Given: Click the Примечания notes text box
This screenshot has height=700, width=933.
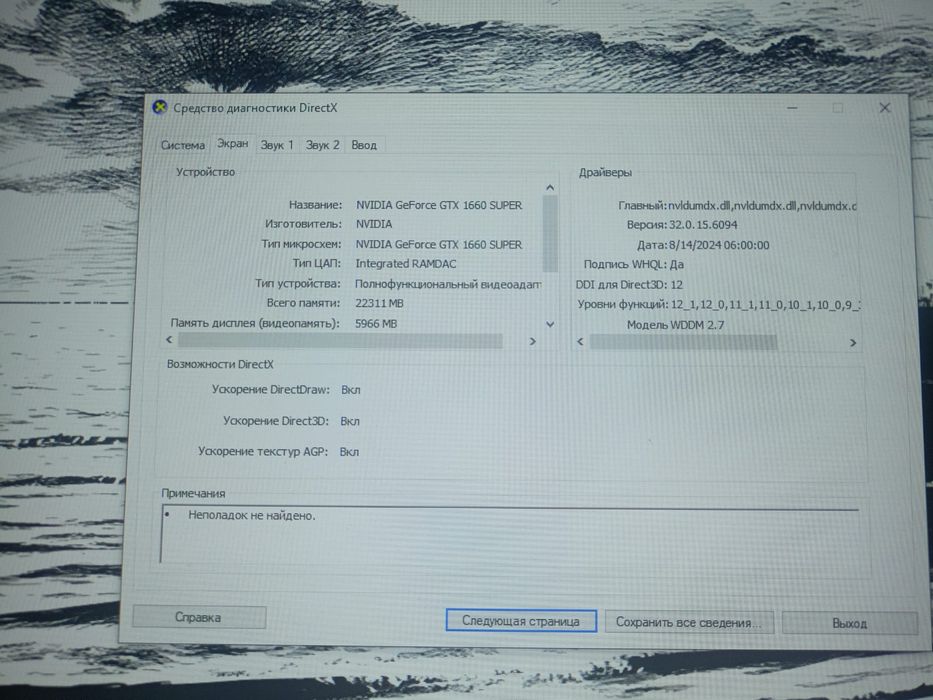Looking at the screenshot, I should pos(509,535).
